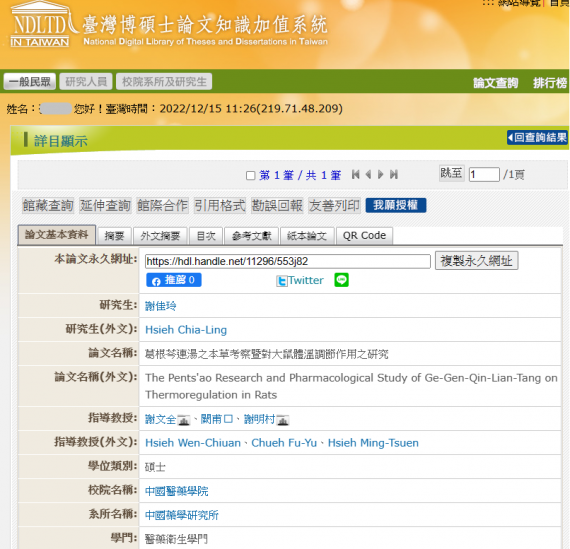Open the Hsieh Chia-Ling author link
570x549 pixels.
click(x=186, y=330)
